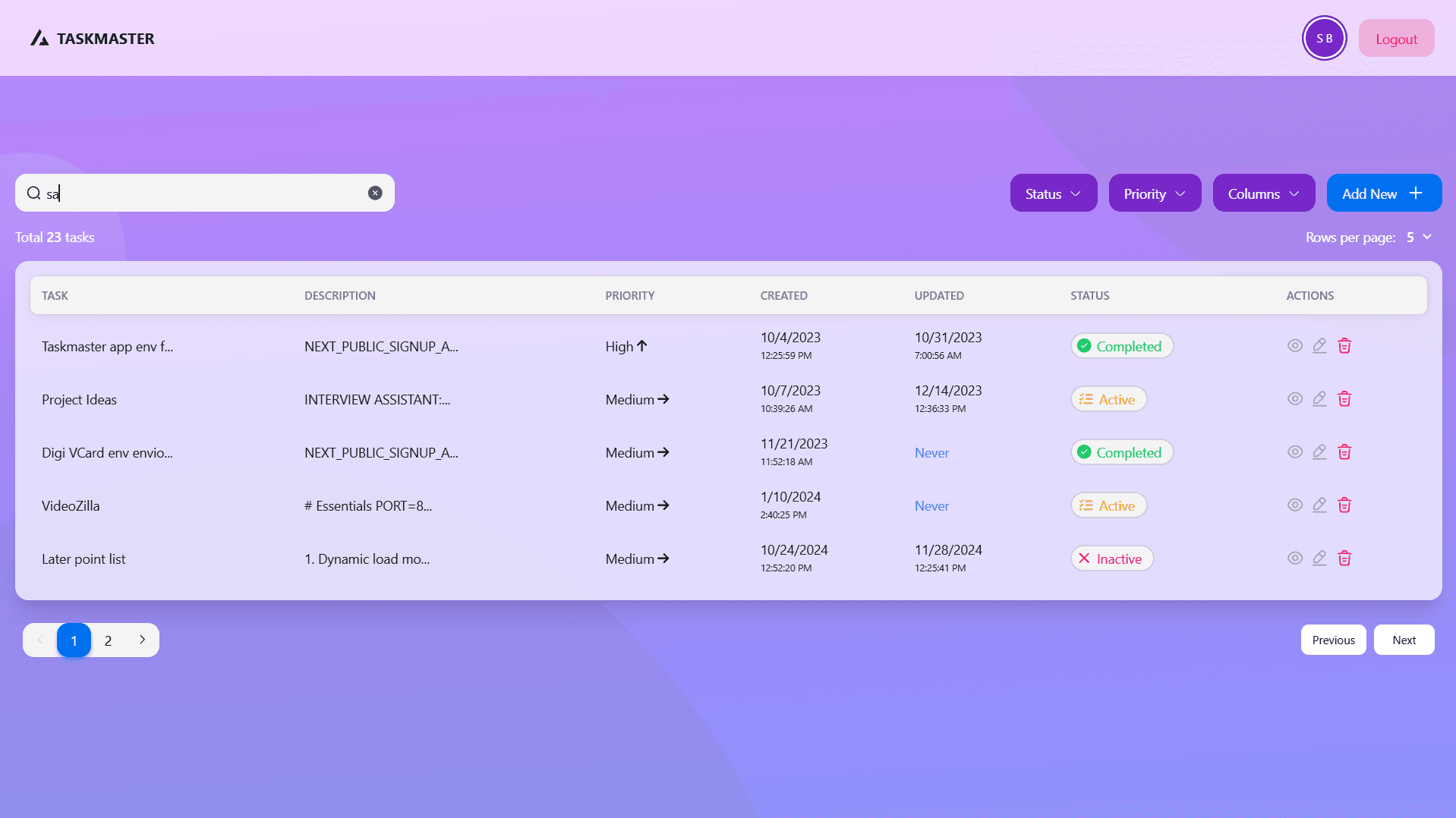Screen dimensions: 1456x818
Task: Click the '12/14/2023' updated date
Action: (x=948, y=391)
